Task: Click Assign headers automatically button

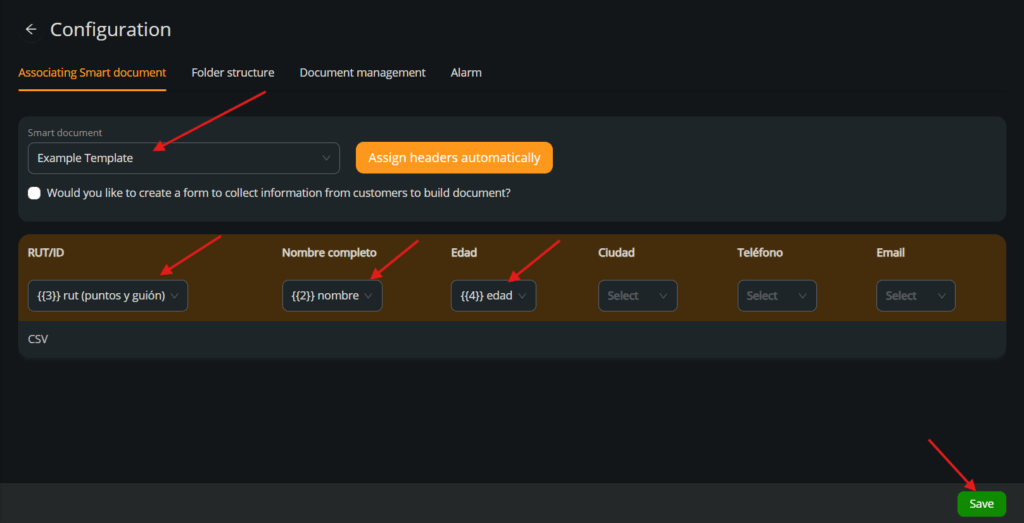Action: [x=454, y=158]
